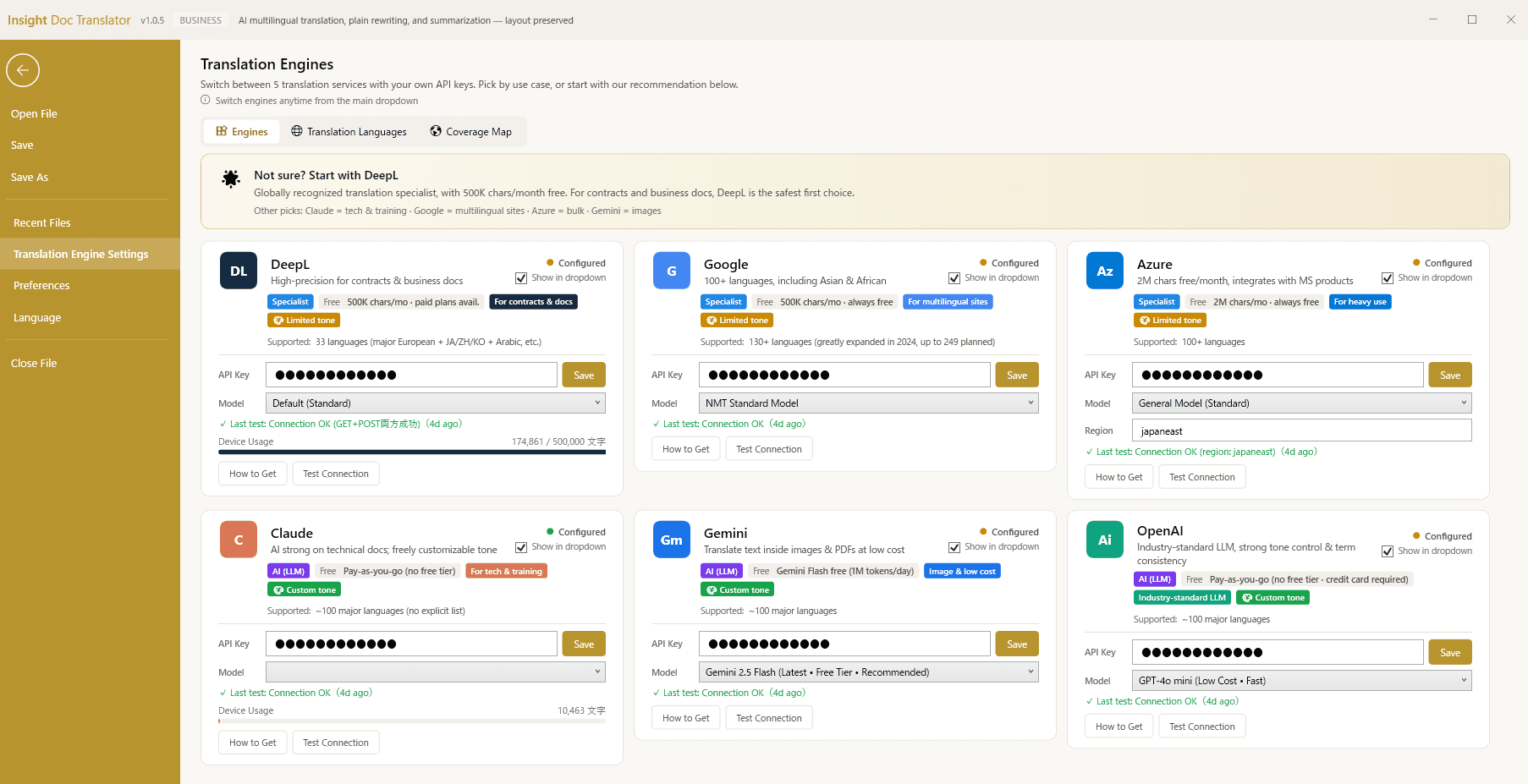1528x784 pixels.
Task: Open Azure General Model (Standard) dropdown
Action: [x=1302, y=403]
